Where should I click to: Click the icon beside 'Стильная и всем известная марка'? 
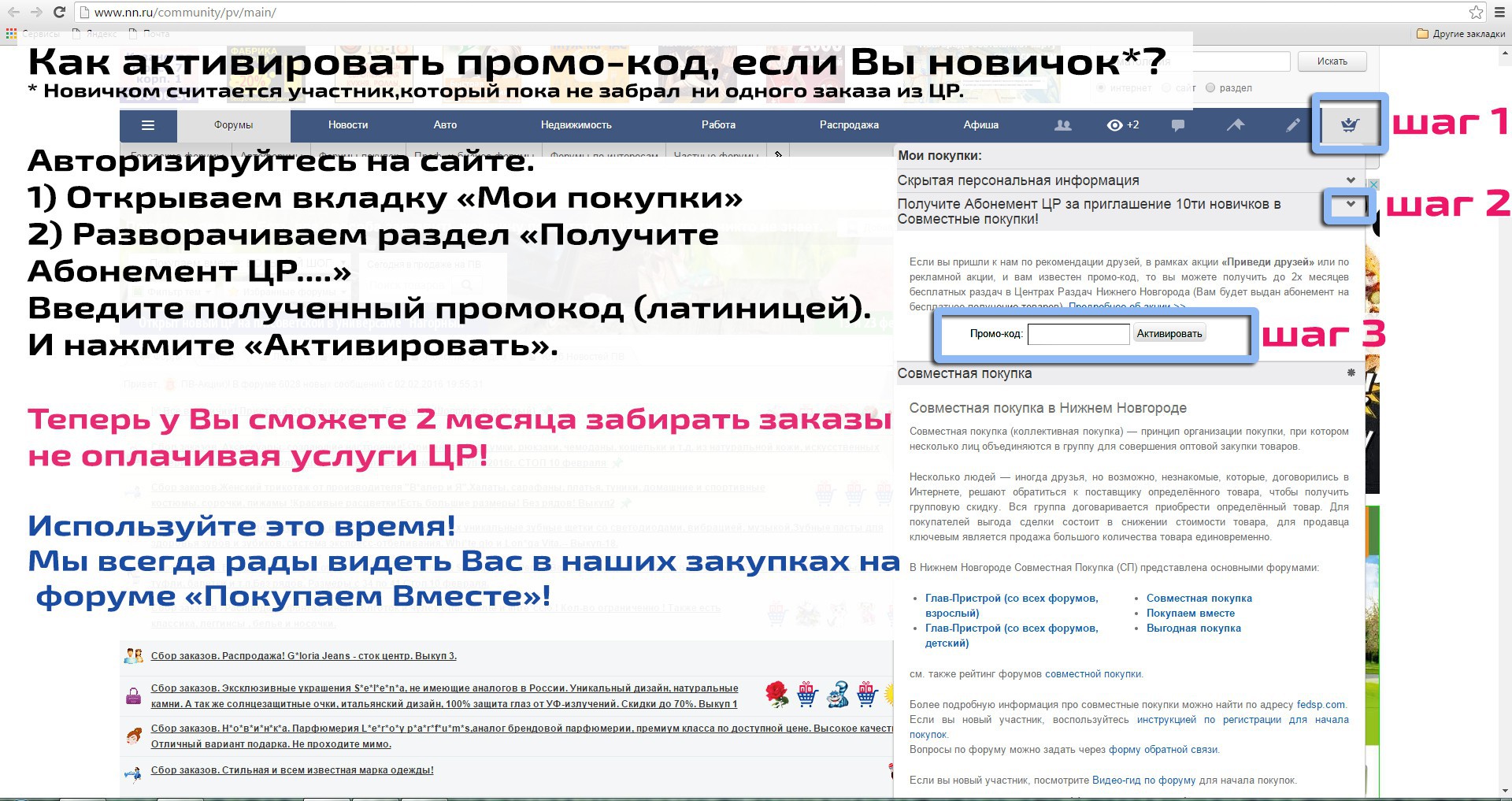point(133,773)
